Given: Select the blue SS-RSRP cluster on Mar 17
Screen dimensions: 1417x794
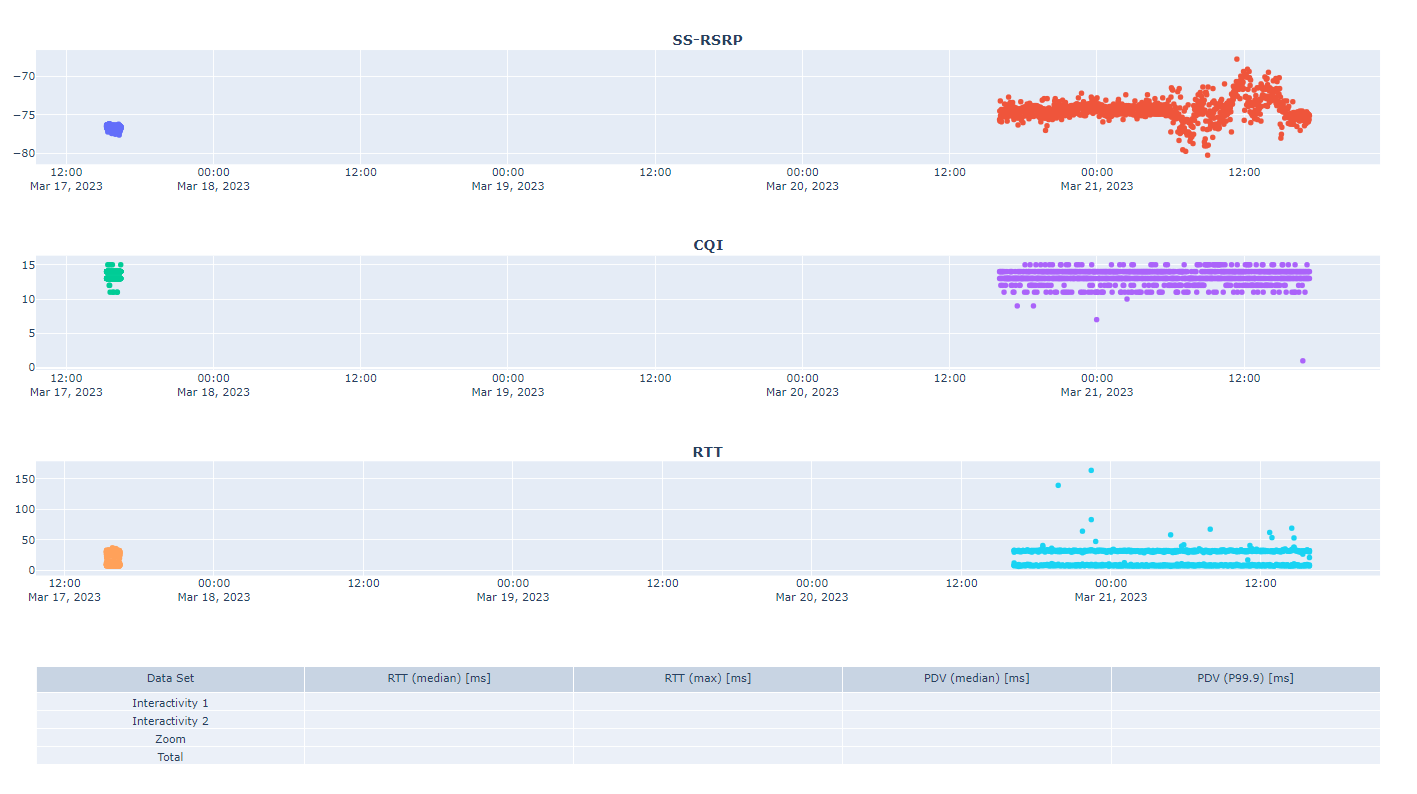Looking at the screenshot, I should pyautogui.click(x=114, y=128).
